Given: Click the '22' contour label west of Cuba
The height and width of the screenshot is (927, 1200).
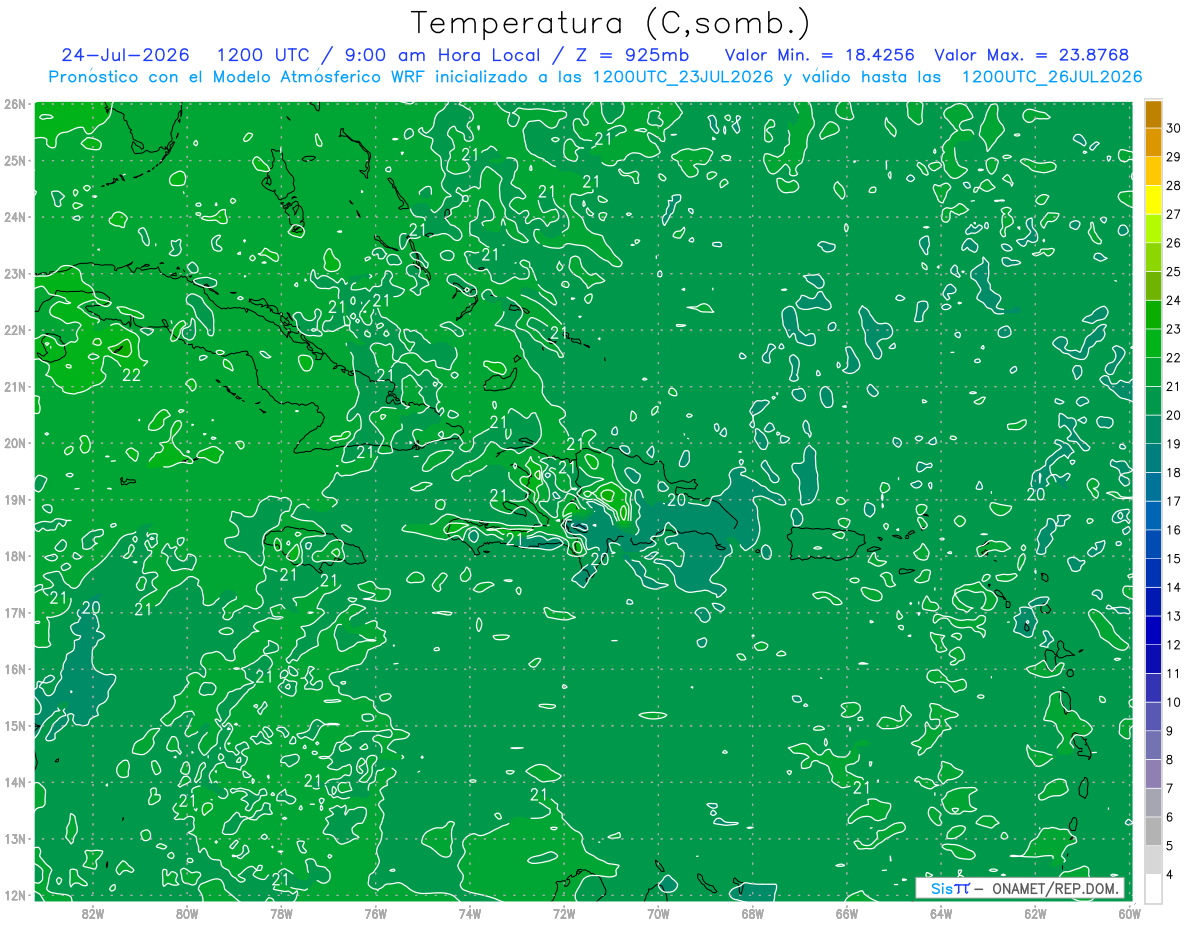Looking at the screenshot, I should click(131, 375).
